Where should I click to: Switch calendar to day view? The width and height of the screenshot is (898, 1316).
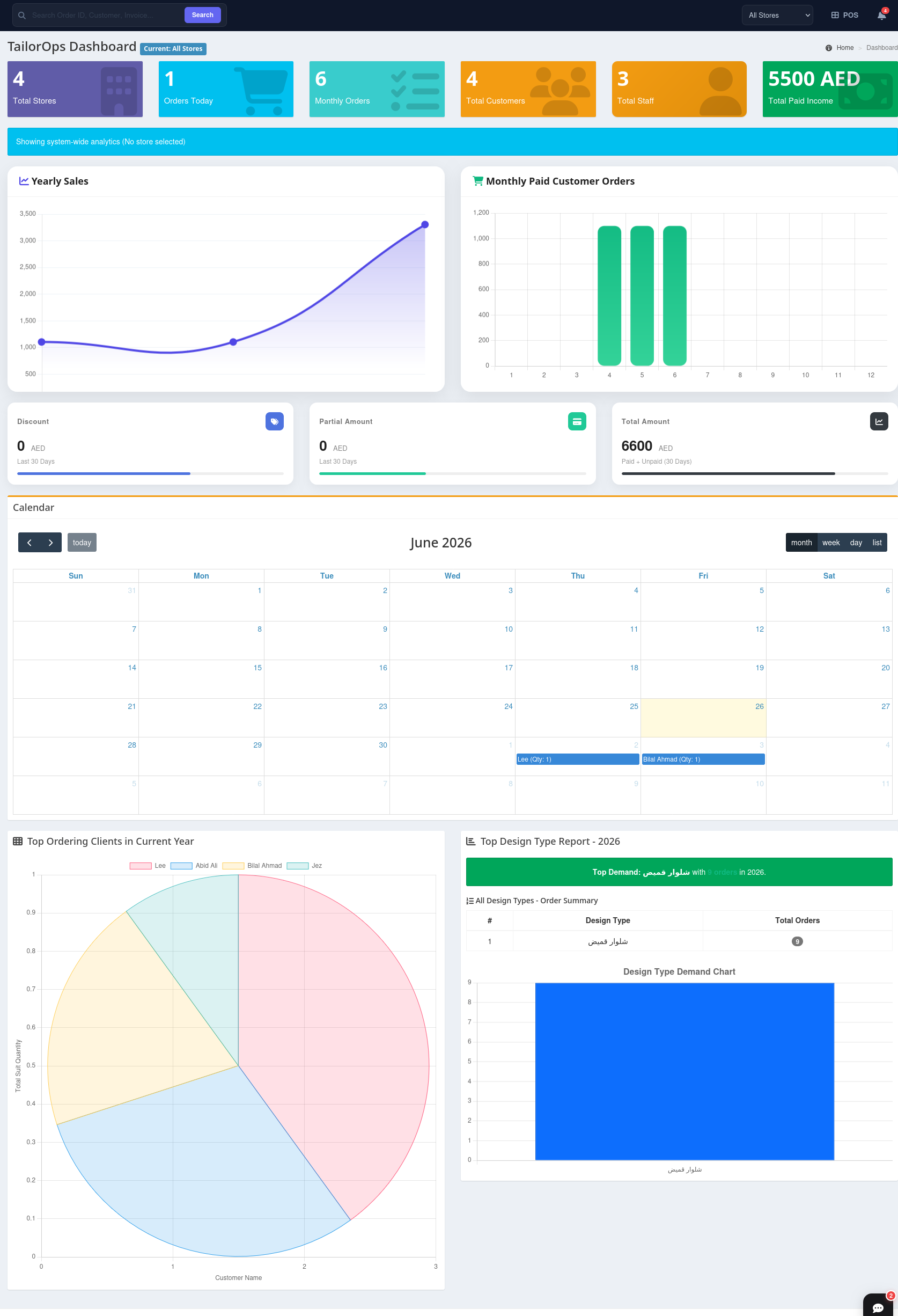pos(856,543)
